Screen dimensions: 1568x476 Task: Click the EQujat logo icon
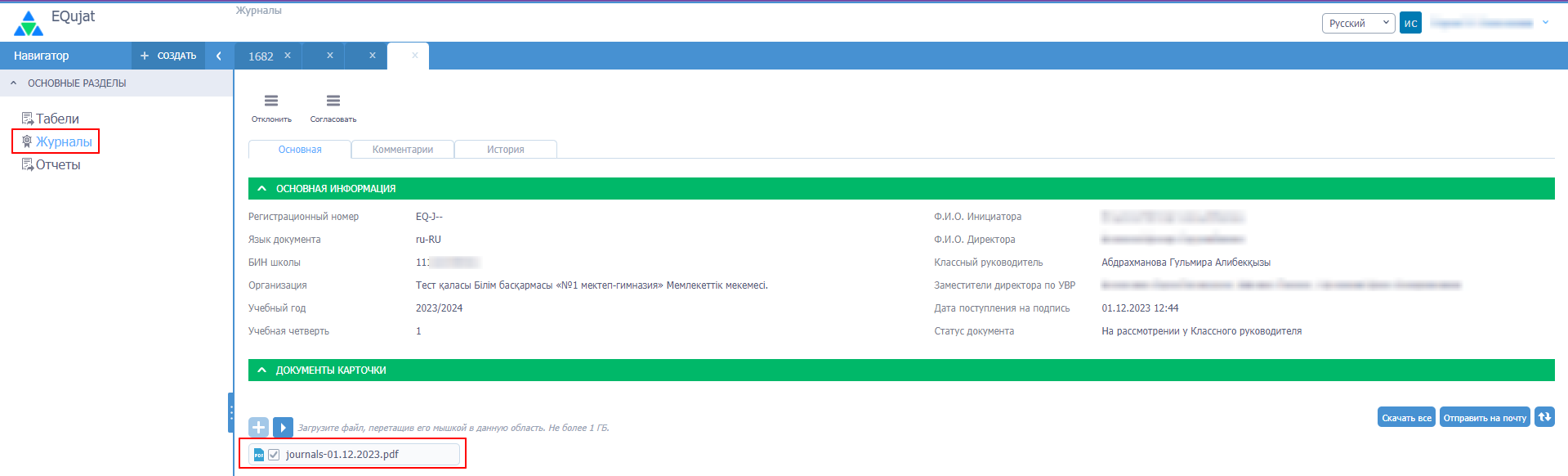(29, 23)
